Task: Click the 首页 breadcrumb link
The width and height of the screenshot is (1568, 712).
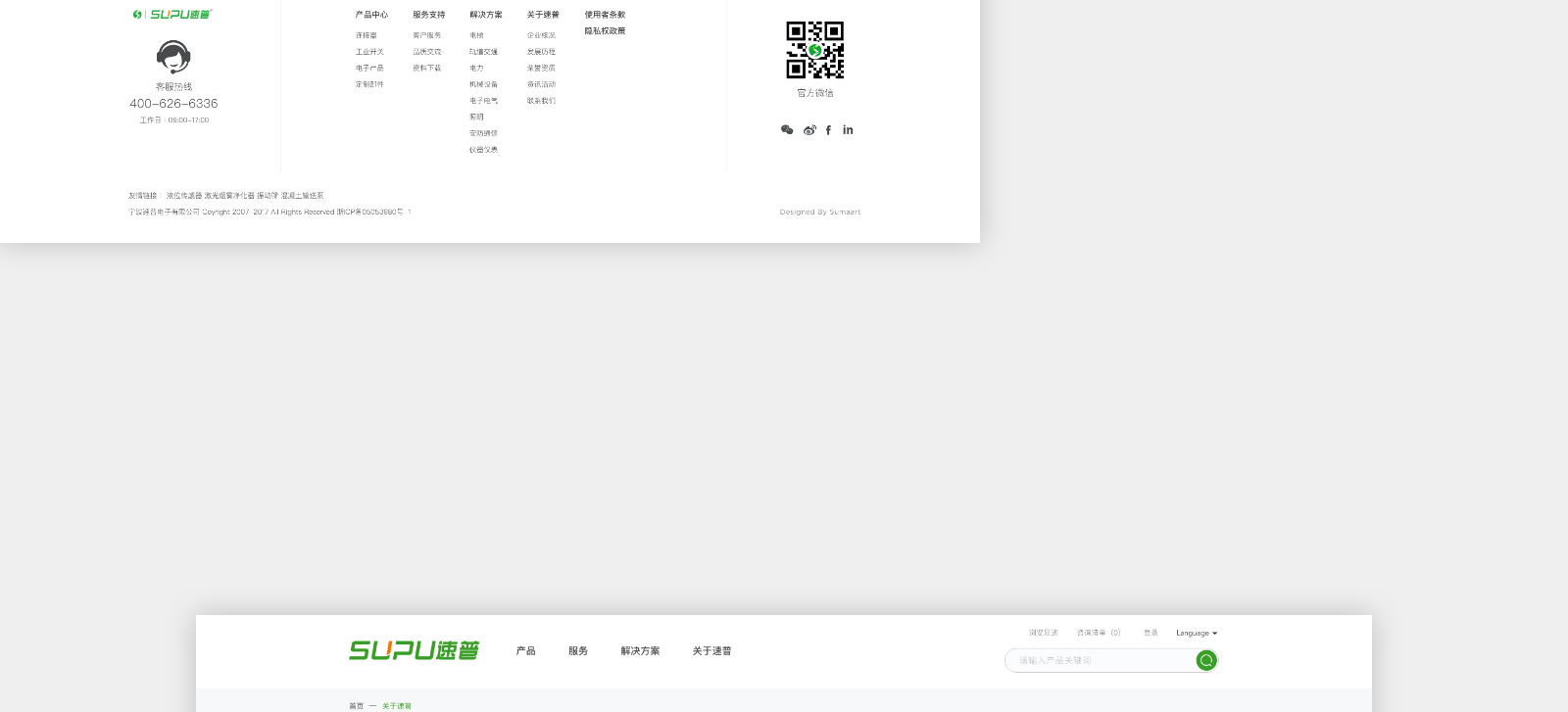Action: pos(356,705)
